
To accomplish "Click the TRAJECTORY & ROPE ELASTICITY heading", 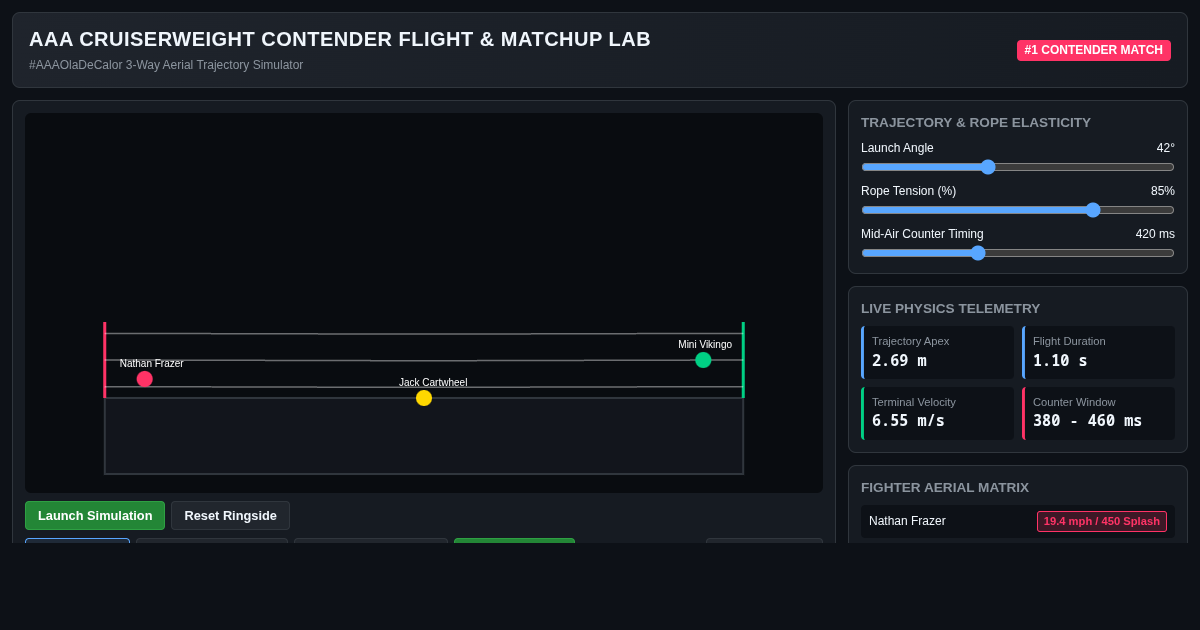I will pos(976,122).
